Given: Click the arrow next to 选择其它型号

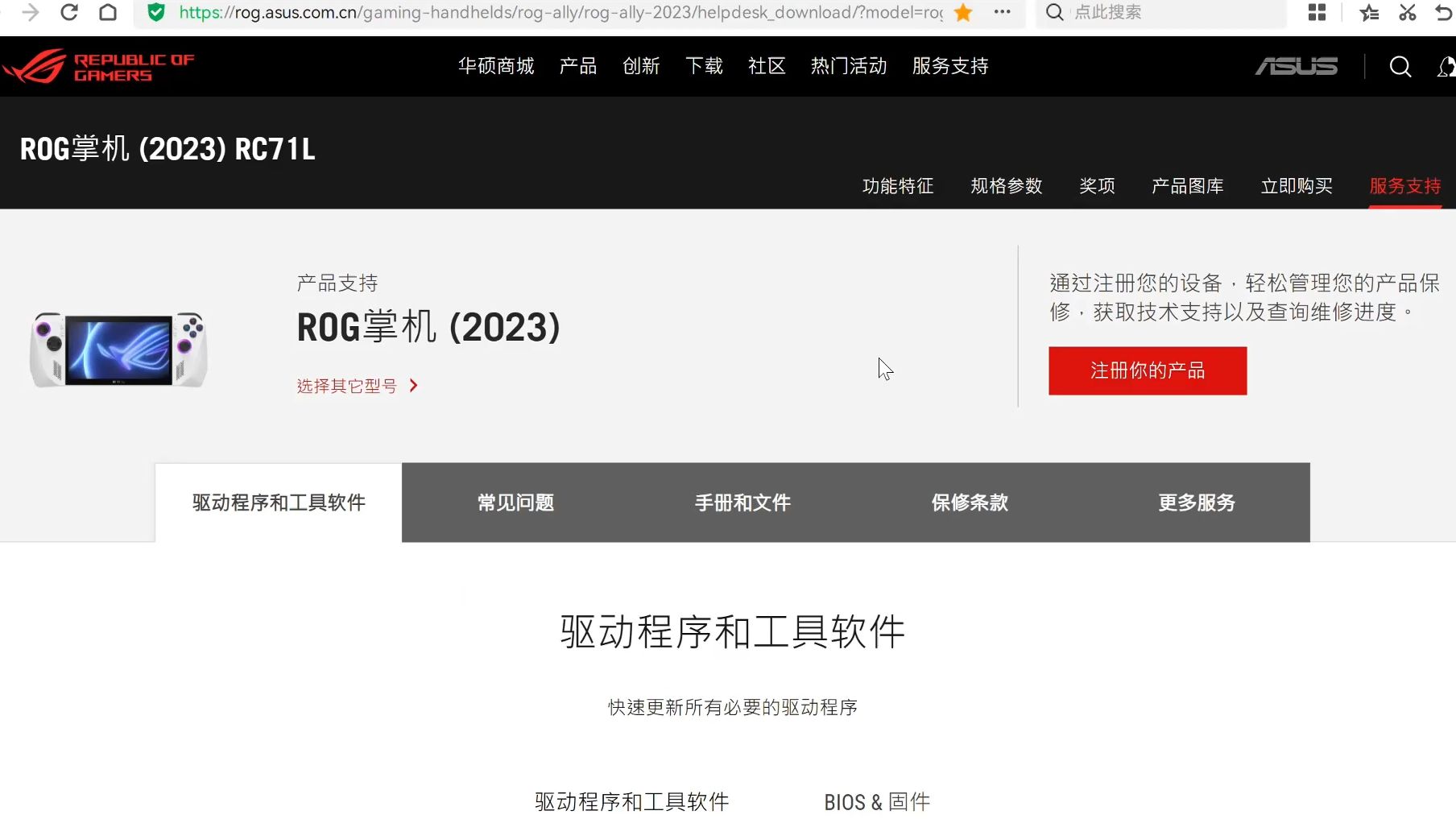Looking at the screenshot, I should [413, 386].
